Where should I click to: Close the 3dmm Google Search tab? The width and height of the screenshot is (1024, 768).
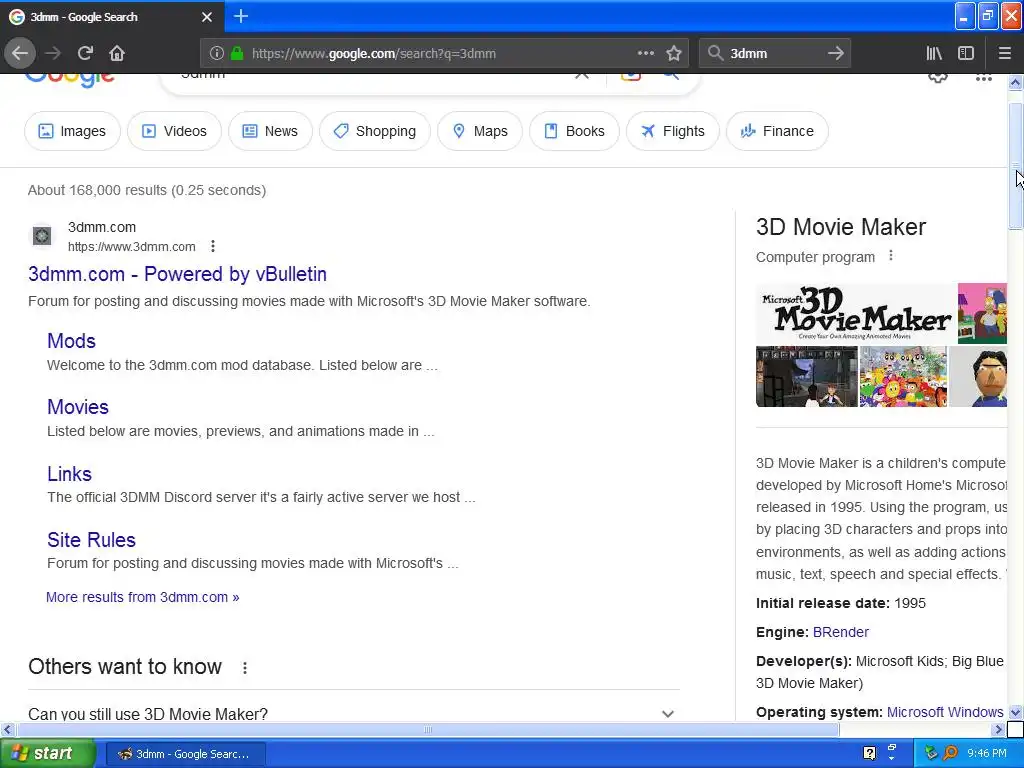(x=206, y=17)
